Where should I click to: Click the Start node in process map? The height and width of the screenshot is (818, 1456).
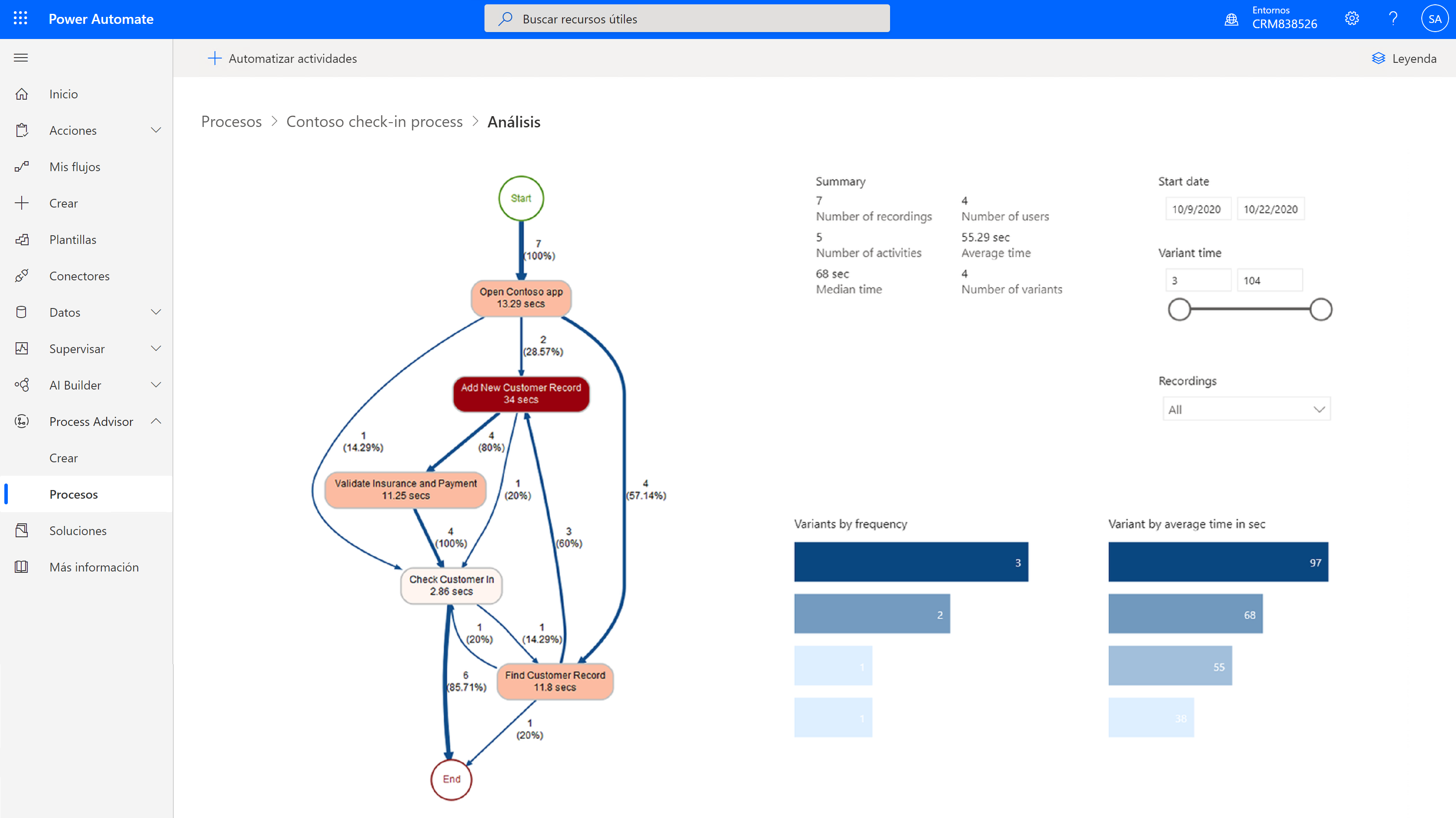521,198
